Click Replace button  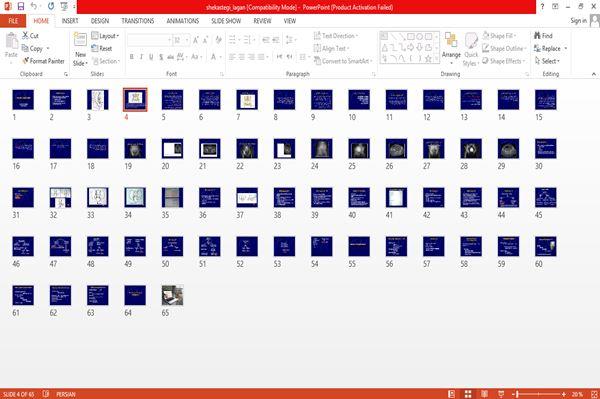point(551,48)
